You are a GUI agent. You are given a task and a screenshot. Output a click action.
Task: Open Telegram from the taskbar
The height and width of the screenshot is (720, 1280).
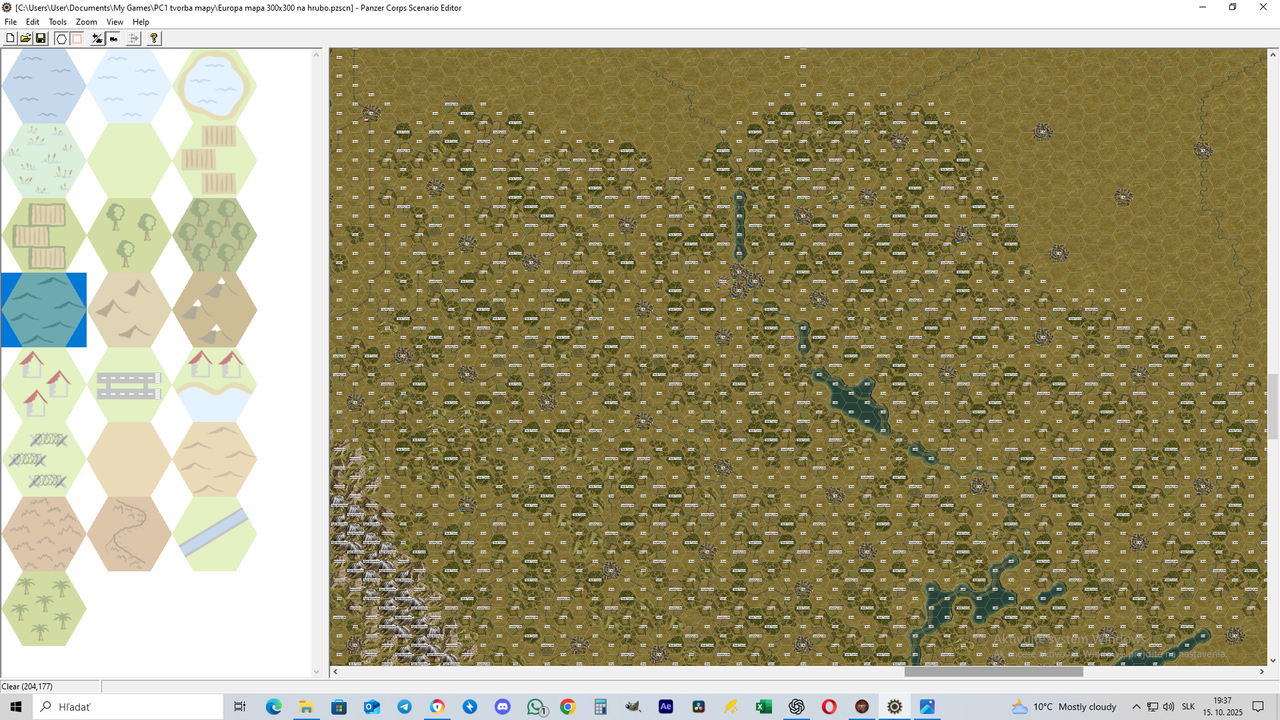coord(404,707)
